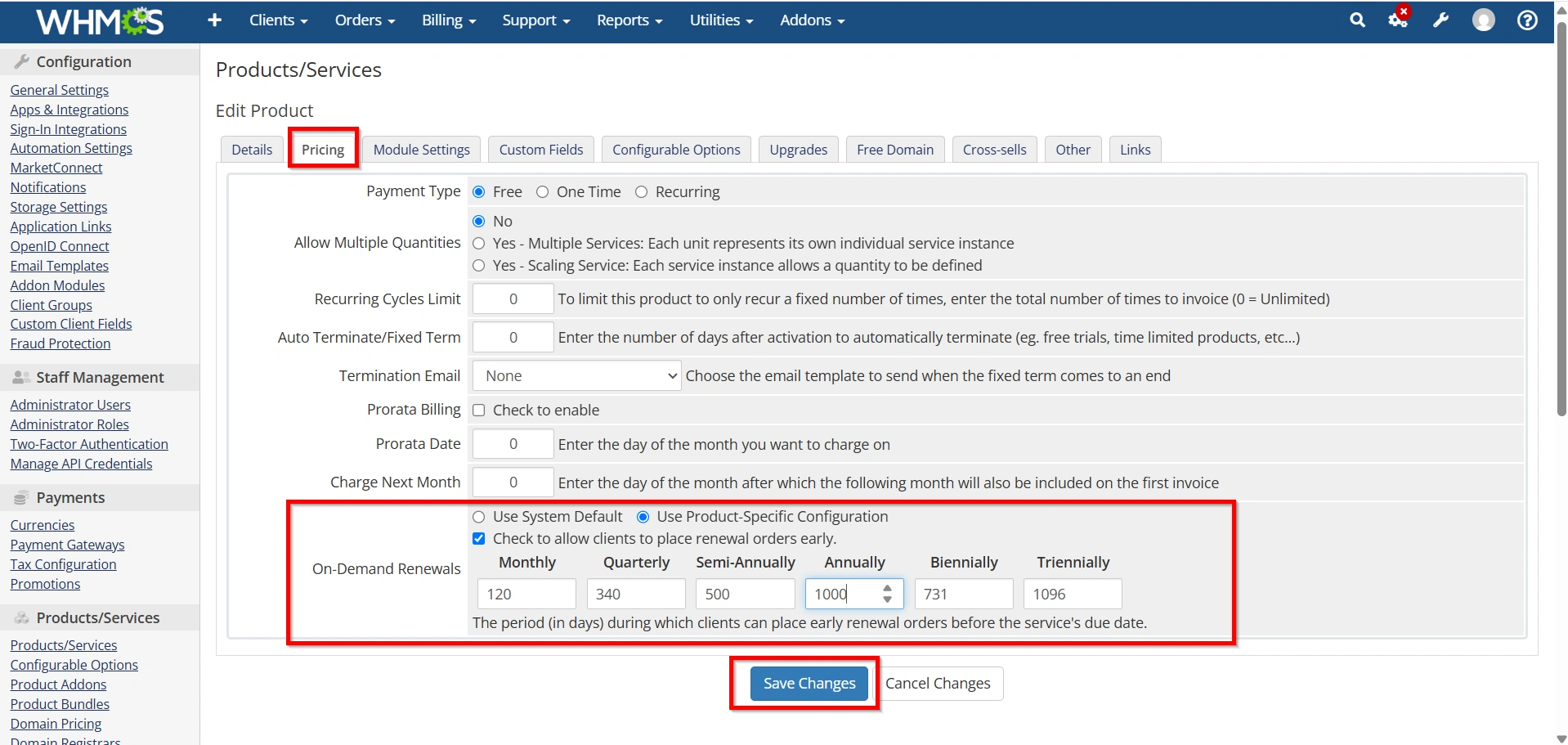Image resolution: width=1568 pixels, height=745 pixels.
Task: Click the Annually field stepper arrows
Action: (x=888, y=594)
